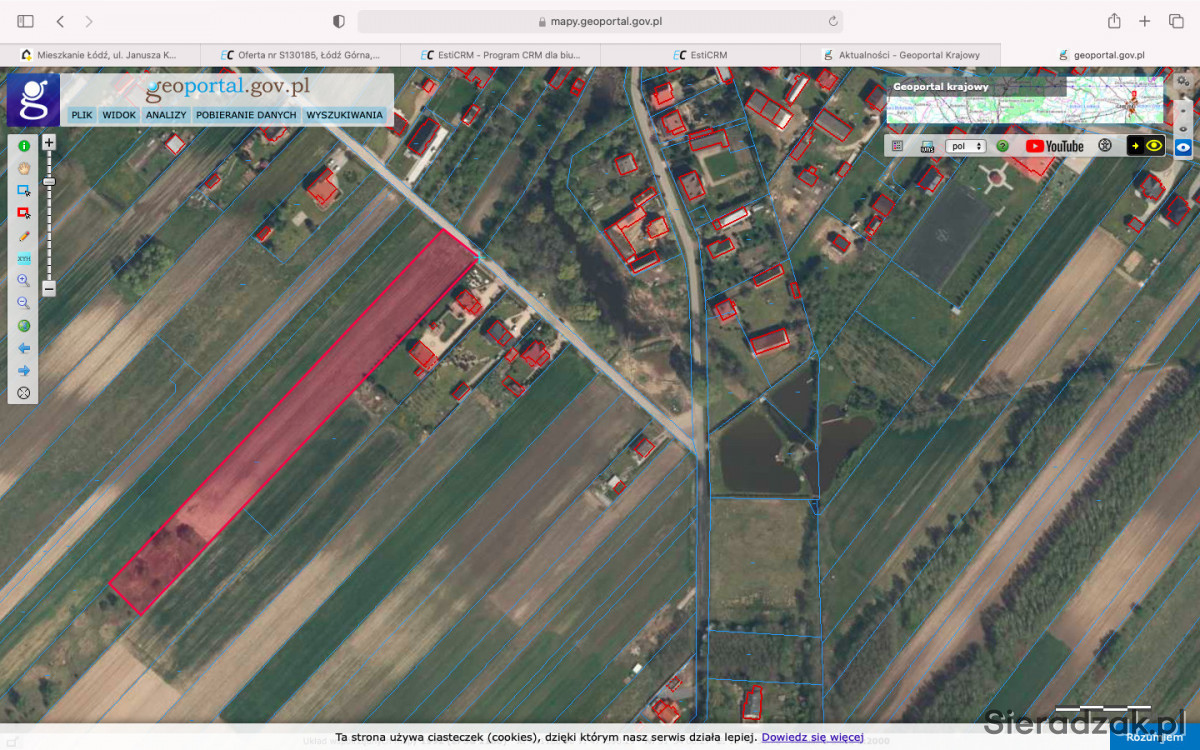The width and height of the screenshot is (1200, 750).
Task: Pick the pencil drawing tool
Action: click(24, 236)
